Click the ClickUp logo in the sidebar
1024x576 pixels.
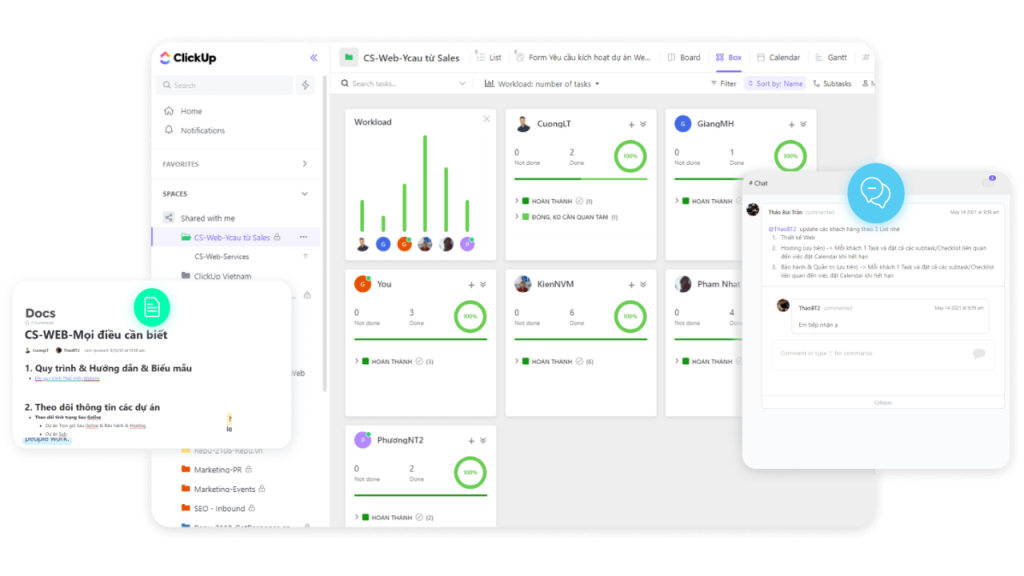tap(187, 58)
